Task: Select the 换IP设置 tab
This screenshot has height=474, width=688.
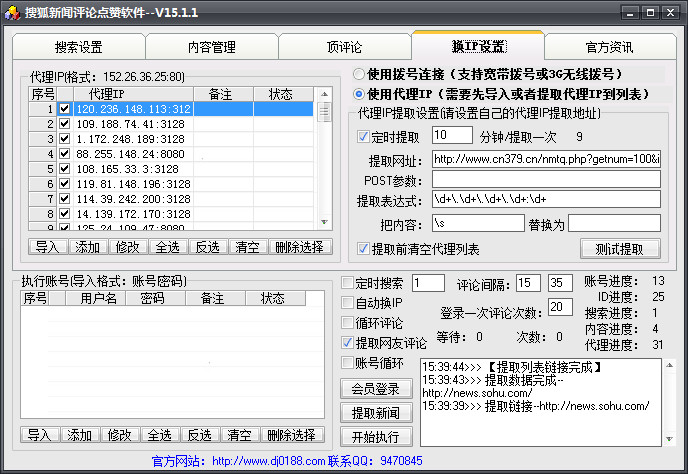Action: pyautogui.click(x=478, y=46)
